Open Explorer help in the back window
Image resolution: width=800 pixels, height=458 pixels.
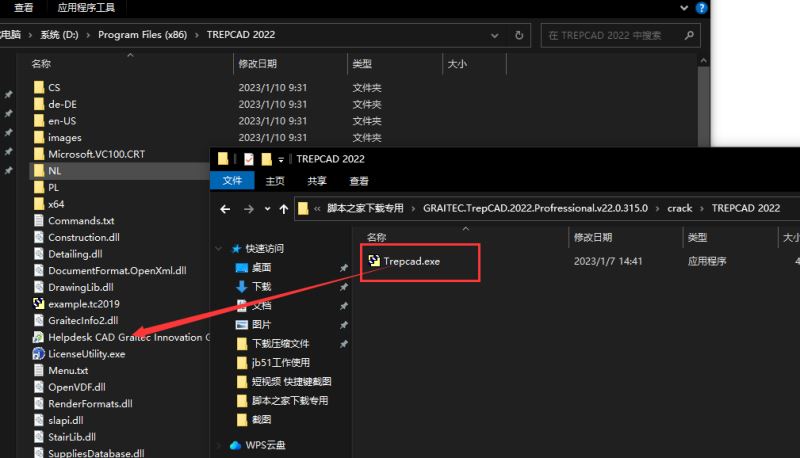tap(702, 8)
